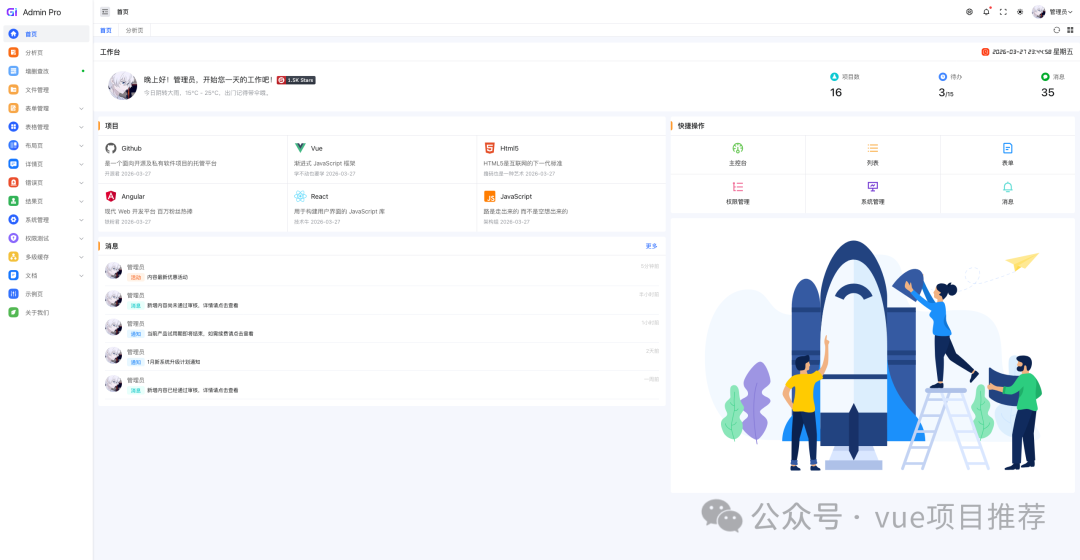The width and height of the screenshot is (1080, 560).
Task: Click the calendar icon beside the date
Action: pyautogui.click(x=985, y=52)
